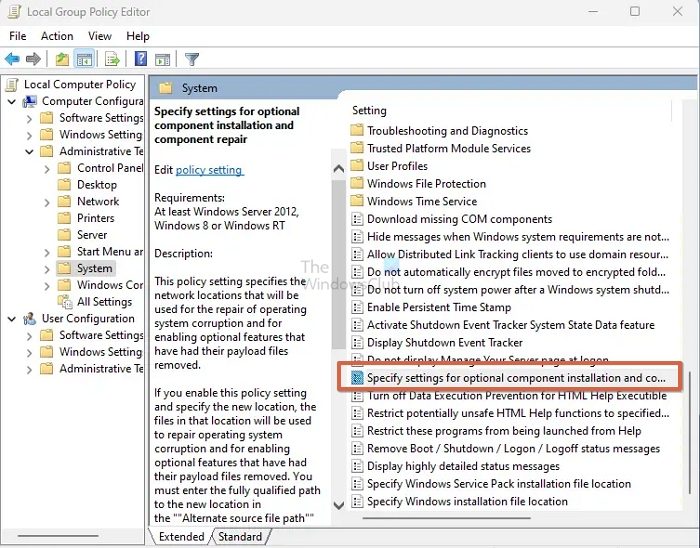Collapse the Computer Configuration tree node
This screenshot has height=548, width=700.
point(12,101)
